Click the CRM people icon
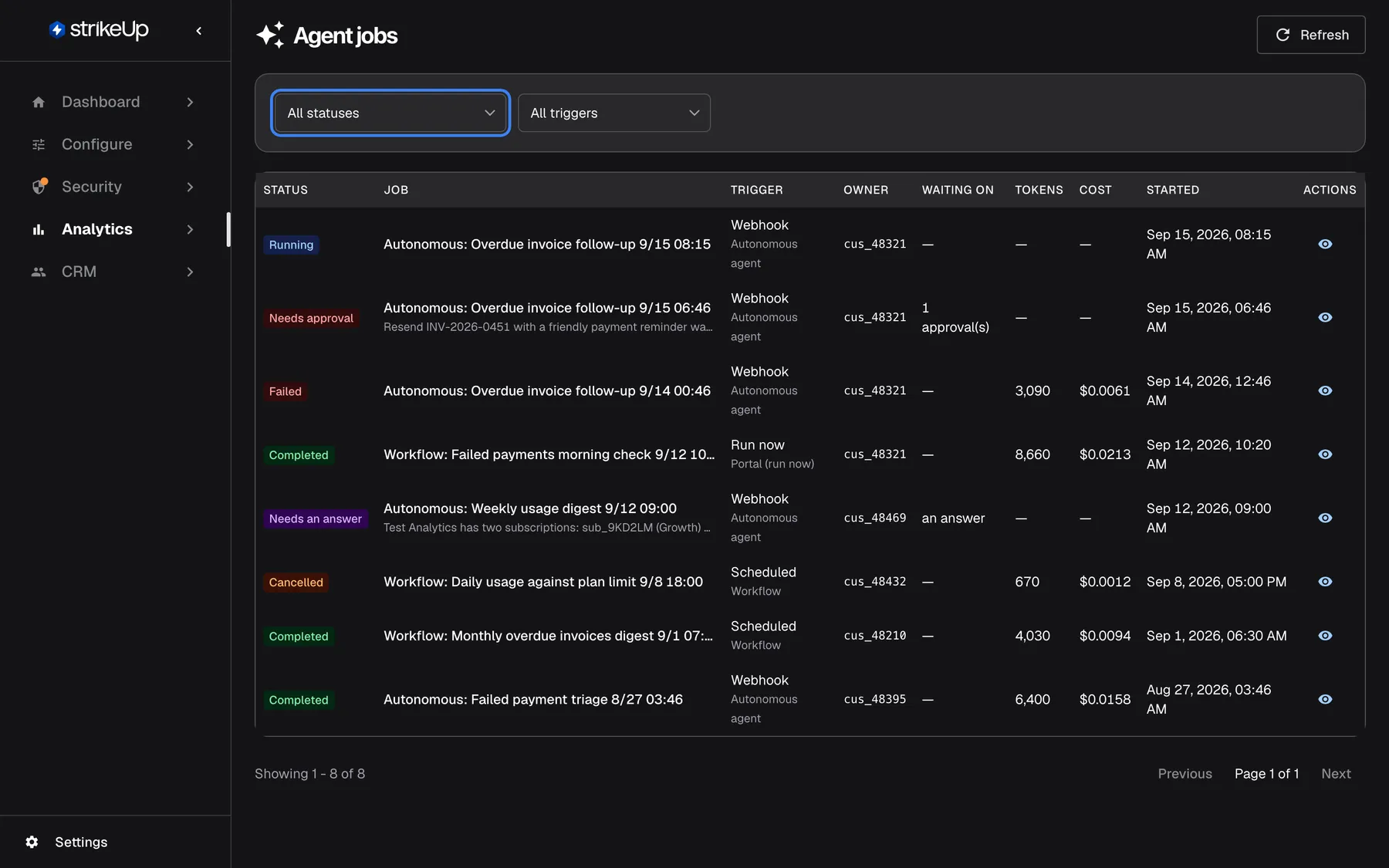Image resolution: width=1389 pixels, height=868 pixels. coord(39,272)
